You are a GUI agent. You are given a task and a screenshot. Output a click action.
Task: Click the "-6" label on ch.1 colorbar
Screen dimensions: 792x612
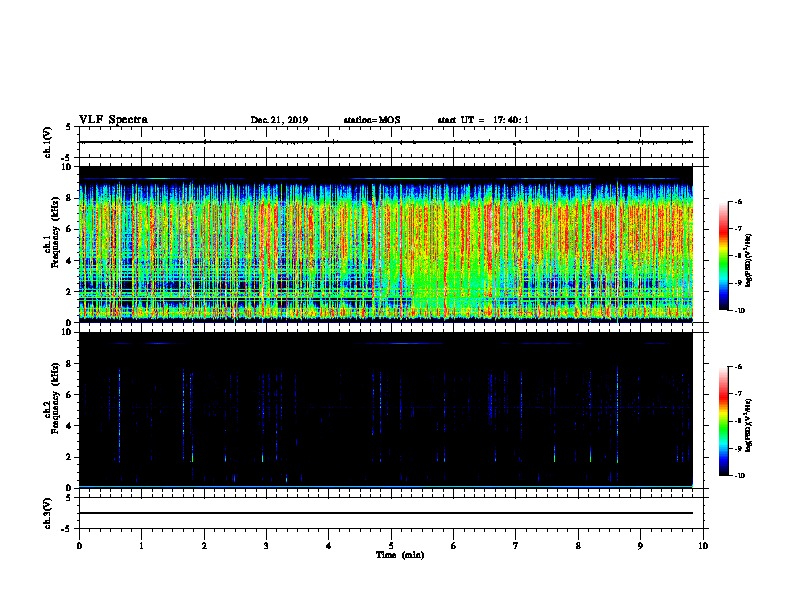(738, 201)
